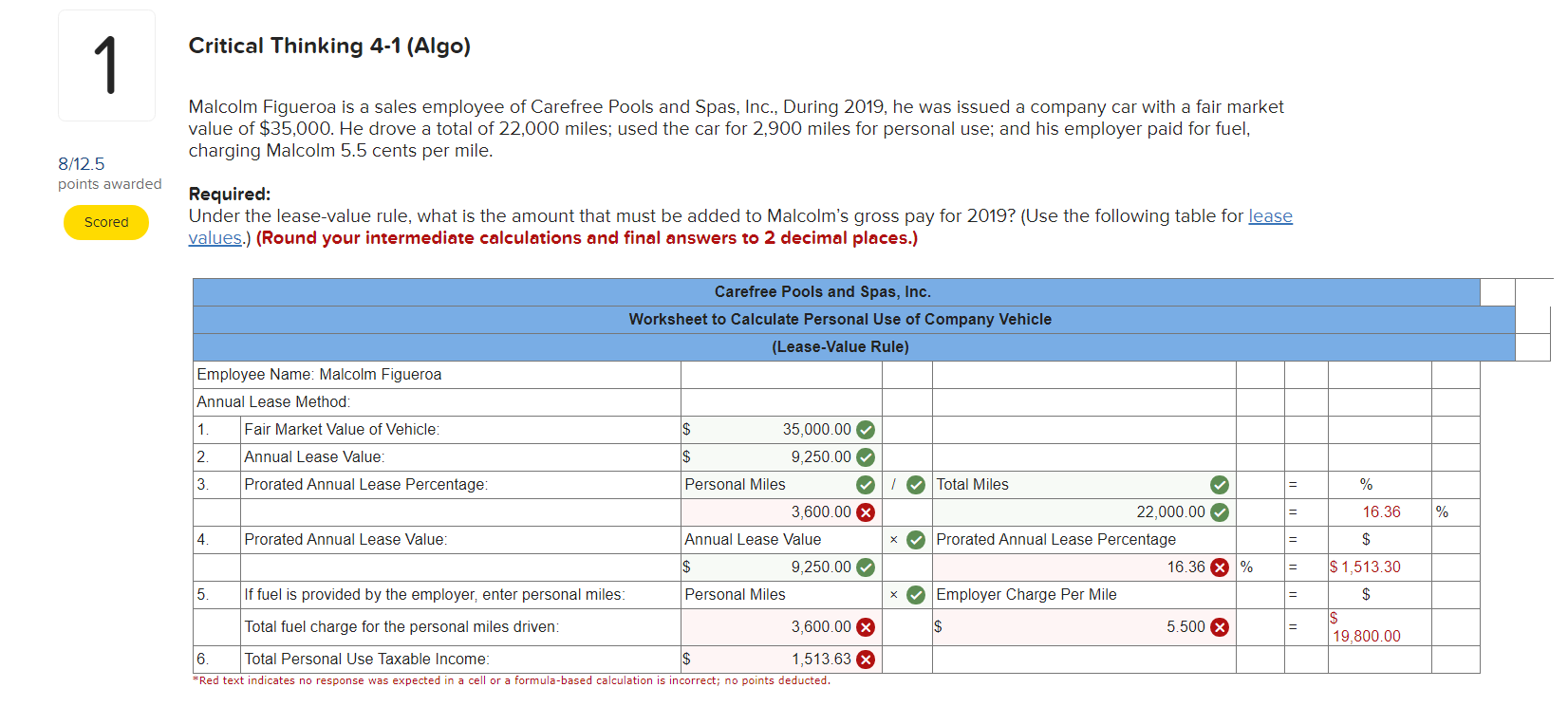Click the 'Total Personal Use Taxable Income:' label
Image resolution: width=1568 pixels, height=725 pixels.
pos(366,660)
